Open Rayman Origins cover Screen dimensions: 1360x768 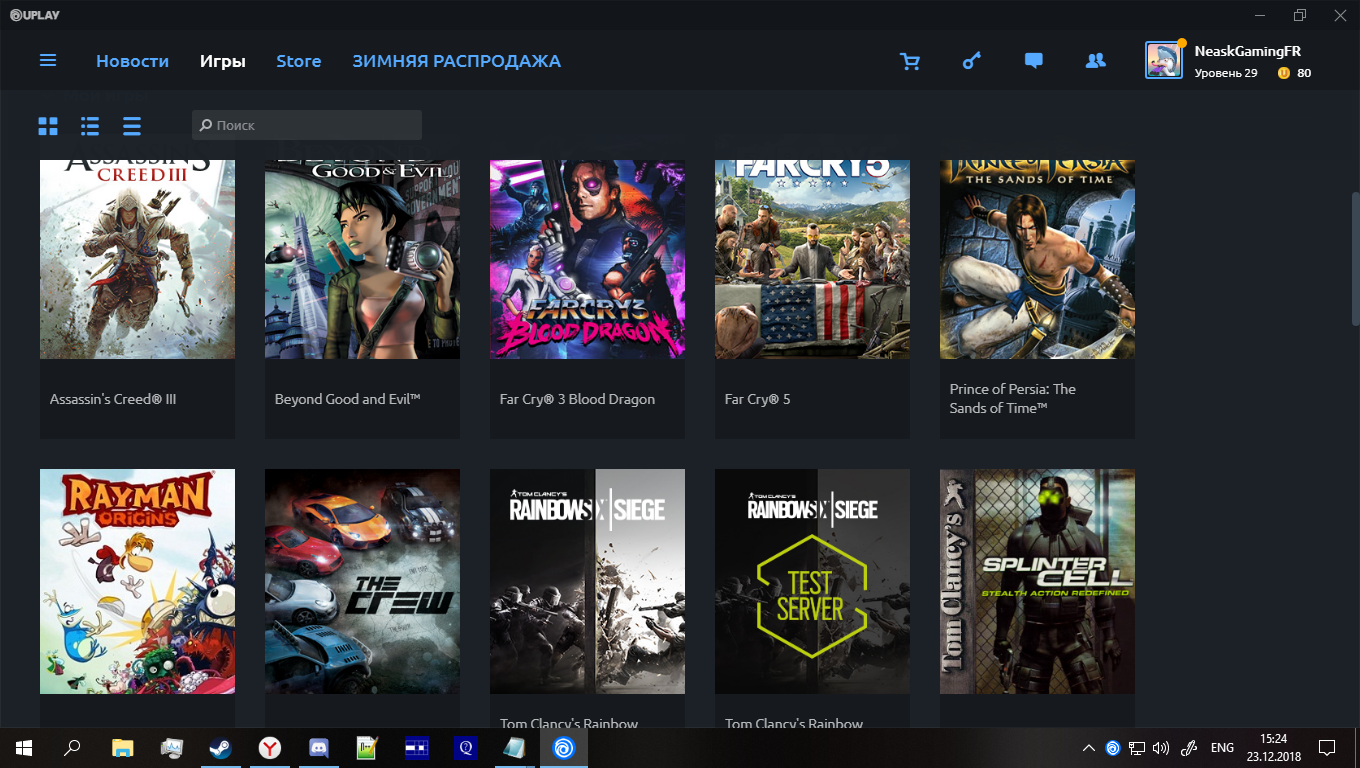click(x=137, y=581)
